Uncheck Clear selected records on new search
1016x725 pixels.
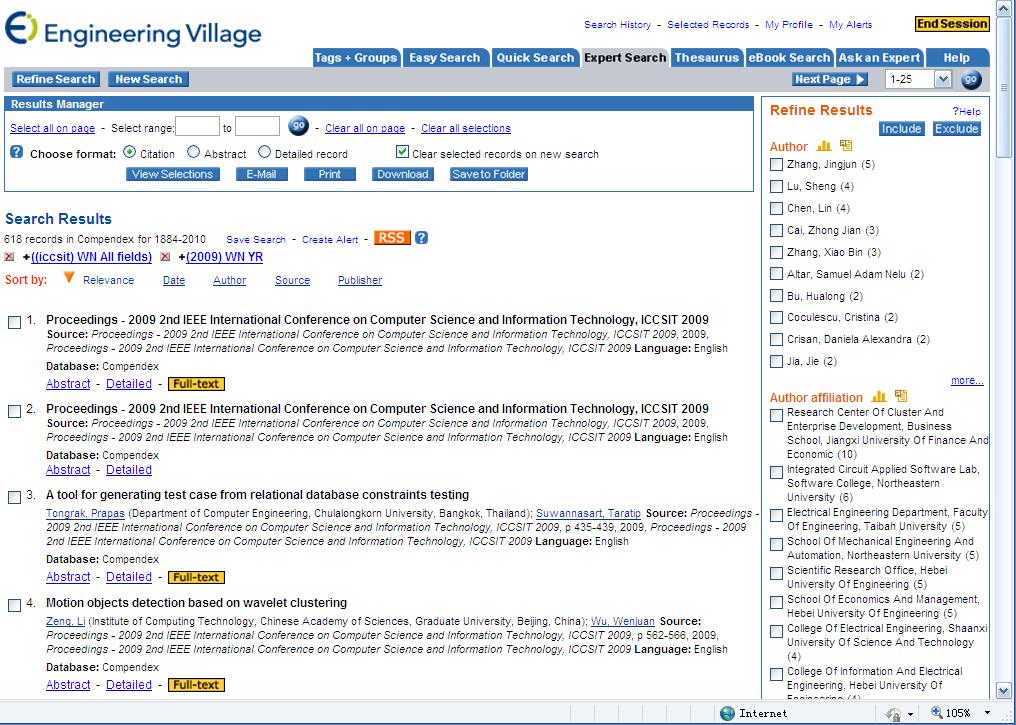pos(402,152)
